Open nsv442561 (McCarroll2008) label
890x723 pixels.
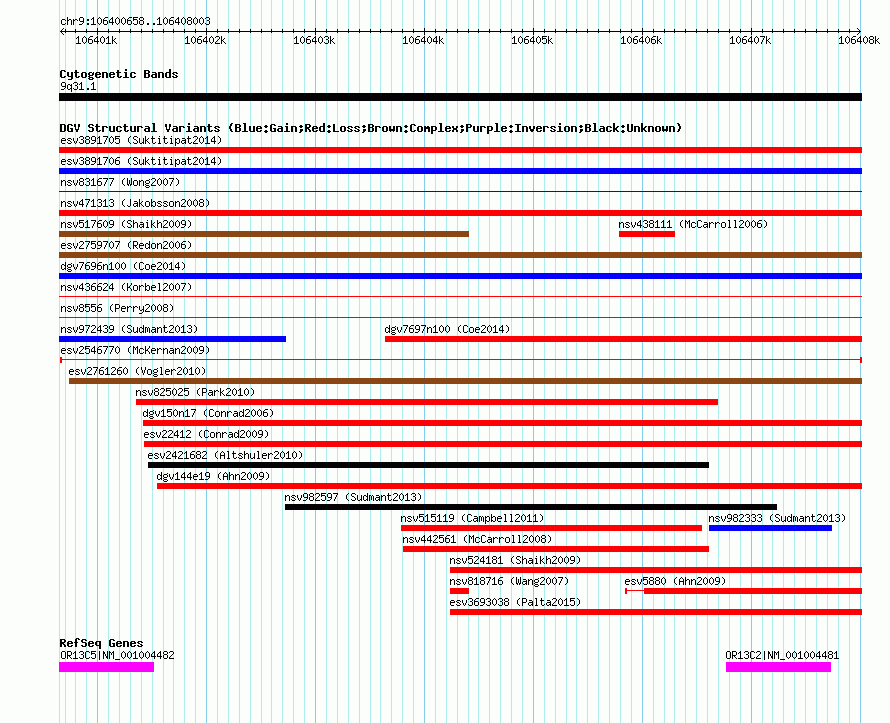coord(477,539)
